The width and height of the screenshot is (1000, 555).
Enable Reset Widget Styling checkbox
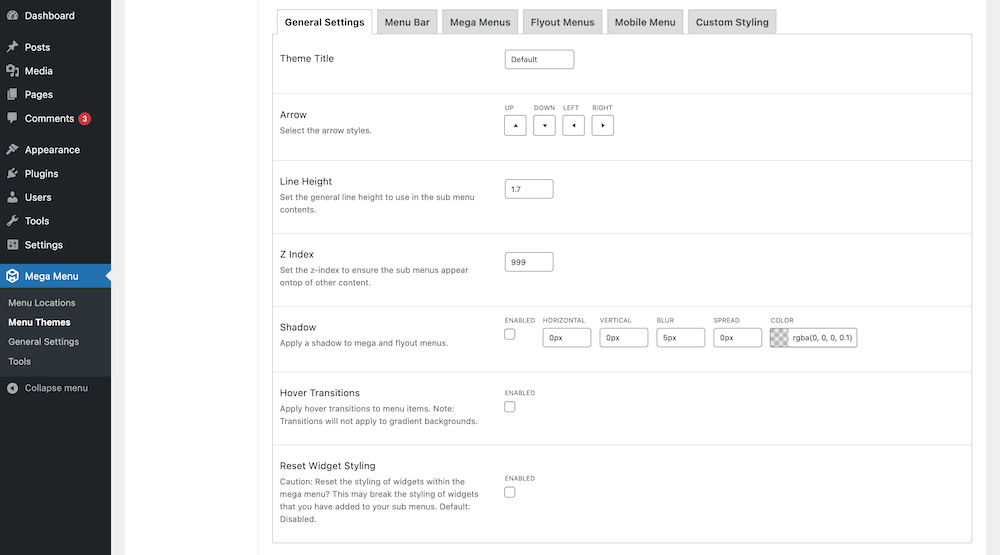[x=510, y=492]
